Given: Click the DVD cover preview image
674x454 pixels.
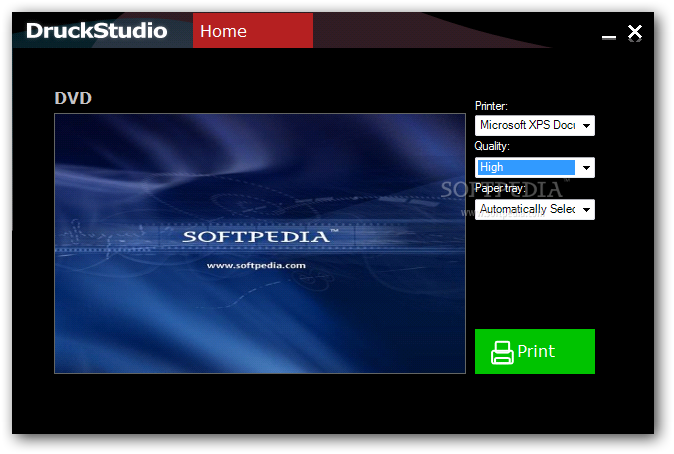Looking at the screenshot, I should coord(260,243).
